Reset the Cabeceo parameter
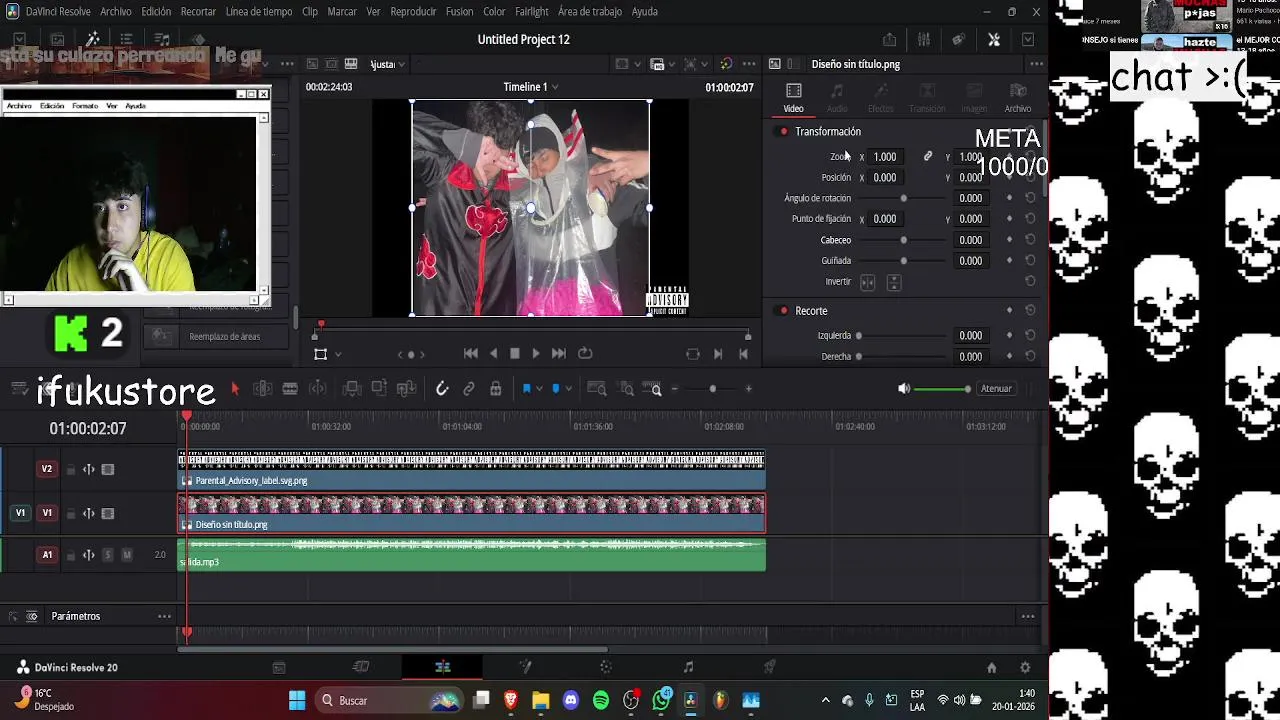Viewport: 1280px width, 720px height. pos(1030,240)
